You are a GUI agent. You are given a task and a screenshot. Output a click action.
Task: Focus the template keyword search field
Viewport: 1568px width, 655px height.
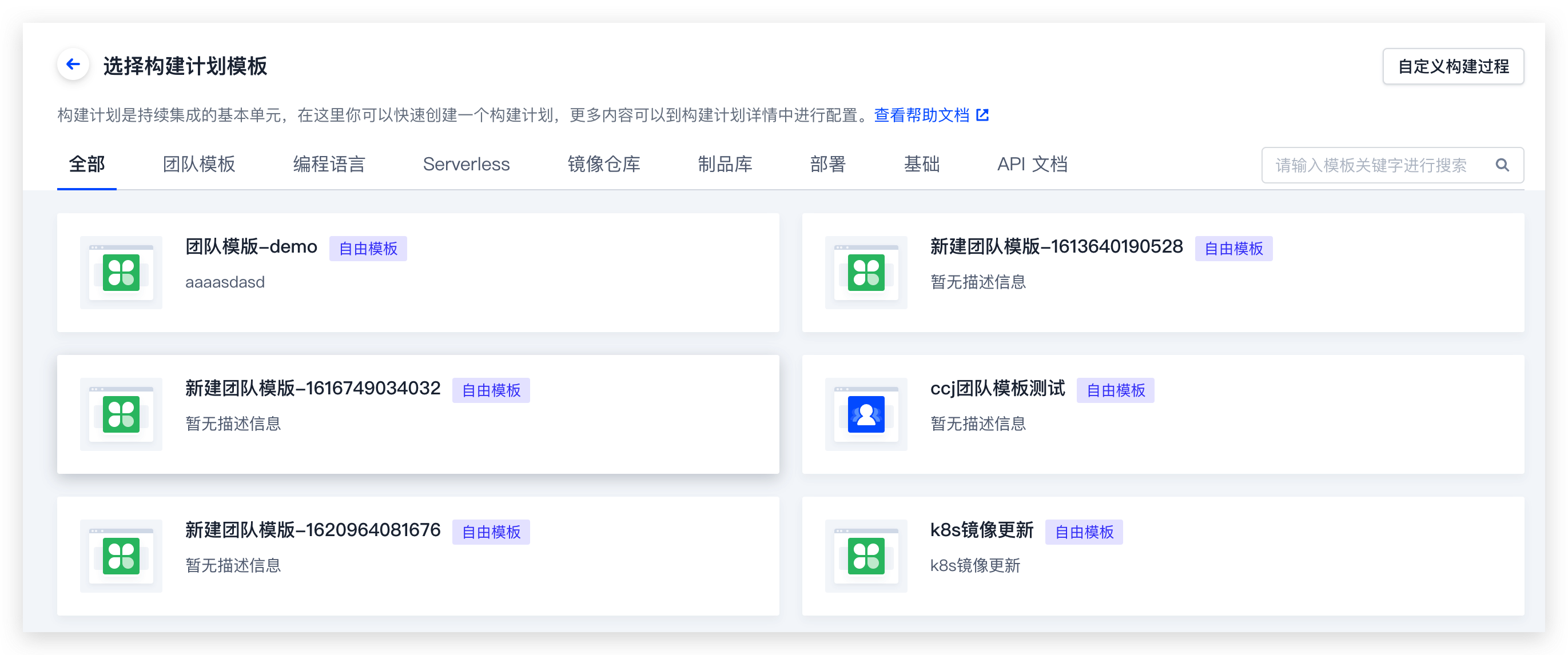click(x=1392, y=165)
